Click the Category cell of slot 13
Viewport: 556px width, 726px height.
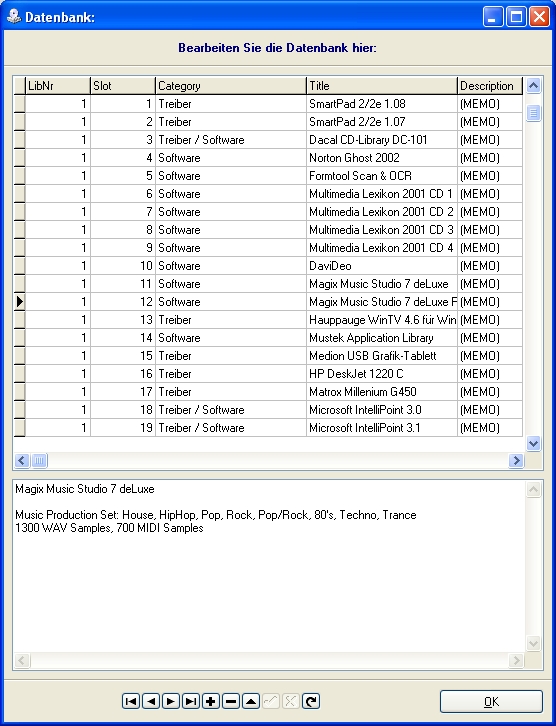coord(231,320)
